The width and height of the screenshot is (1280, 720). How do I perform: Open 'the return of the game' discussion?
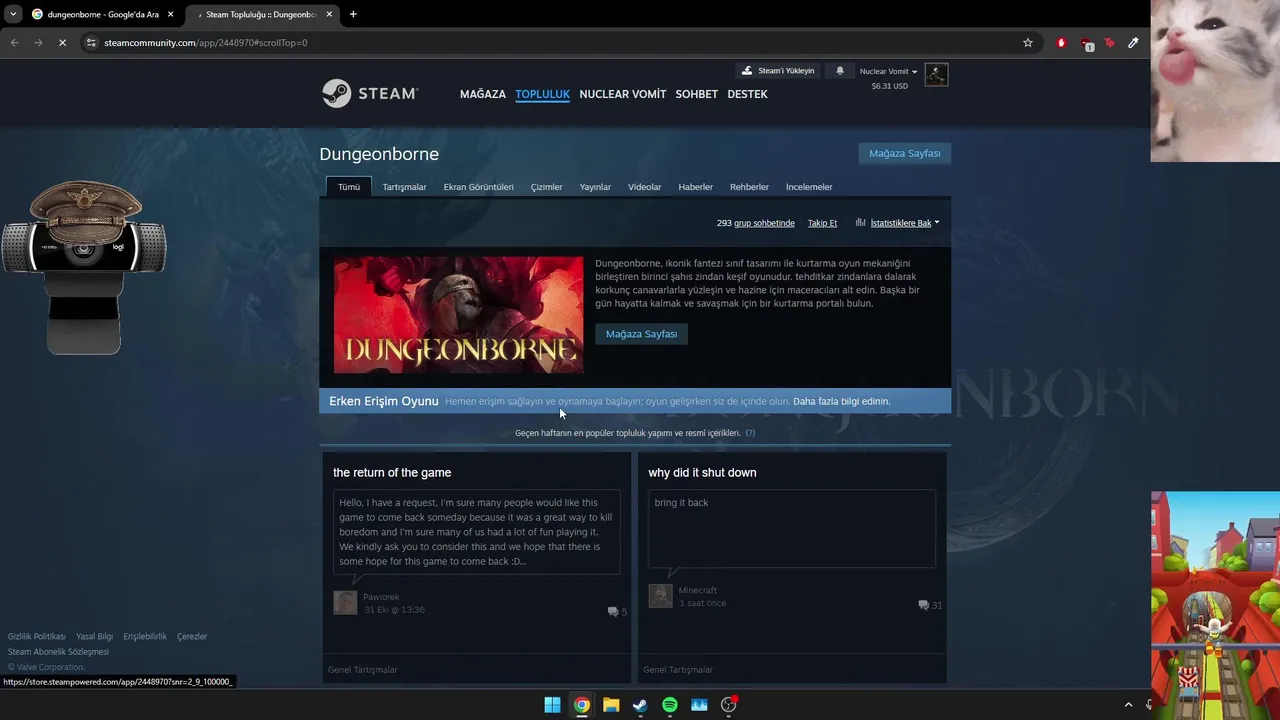(392, 473)
